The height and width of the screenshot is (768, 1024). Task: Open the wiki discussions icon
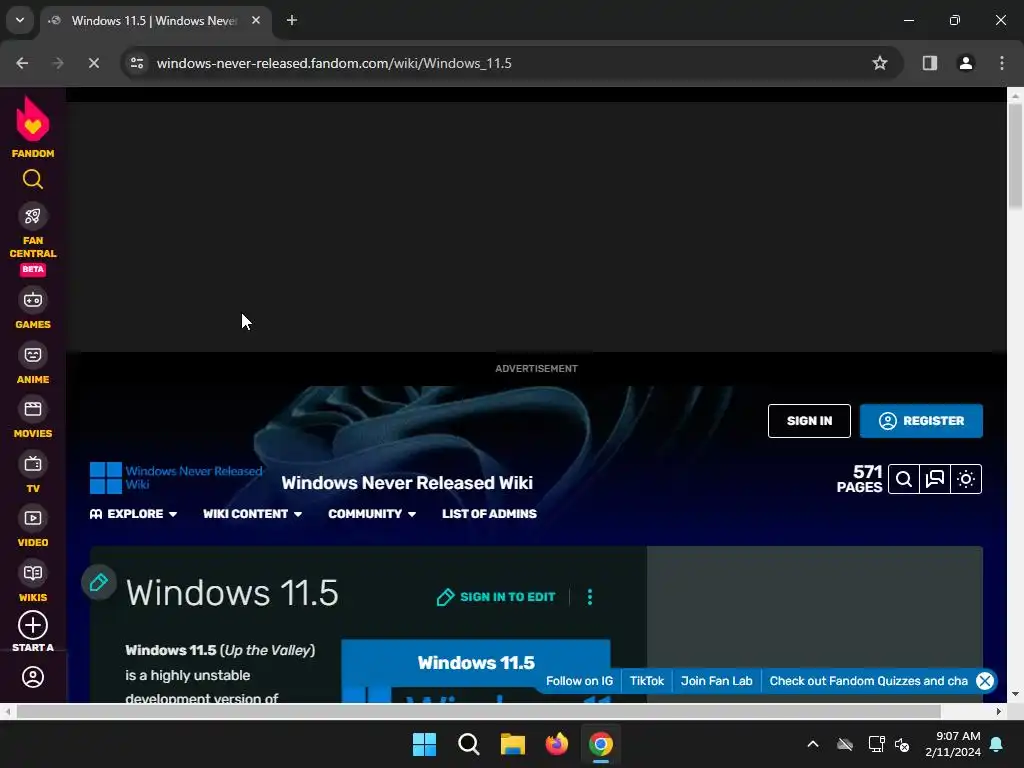935,479
